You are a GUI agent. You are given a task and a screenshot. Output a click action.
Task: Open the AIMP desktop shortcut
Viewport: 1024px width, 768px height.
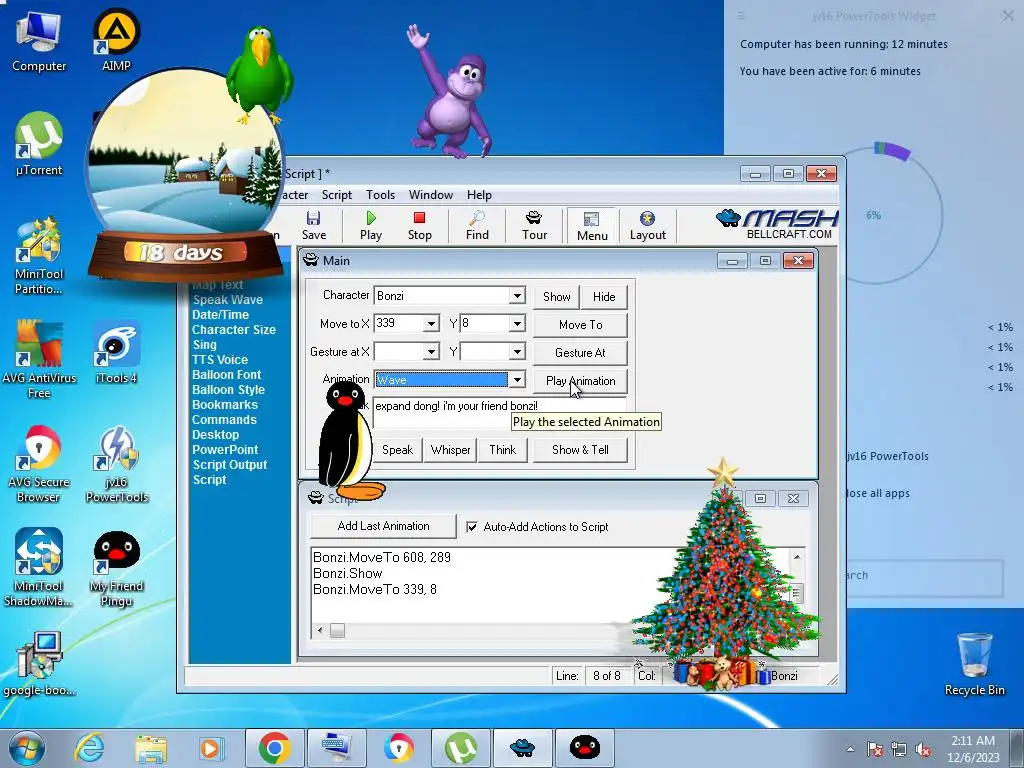pos(116,40)
